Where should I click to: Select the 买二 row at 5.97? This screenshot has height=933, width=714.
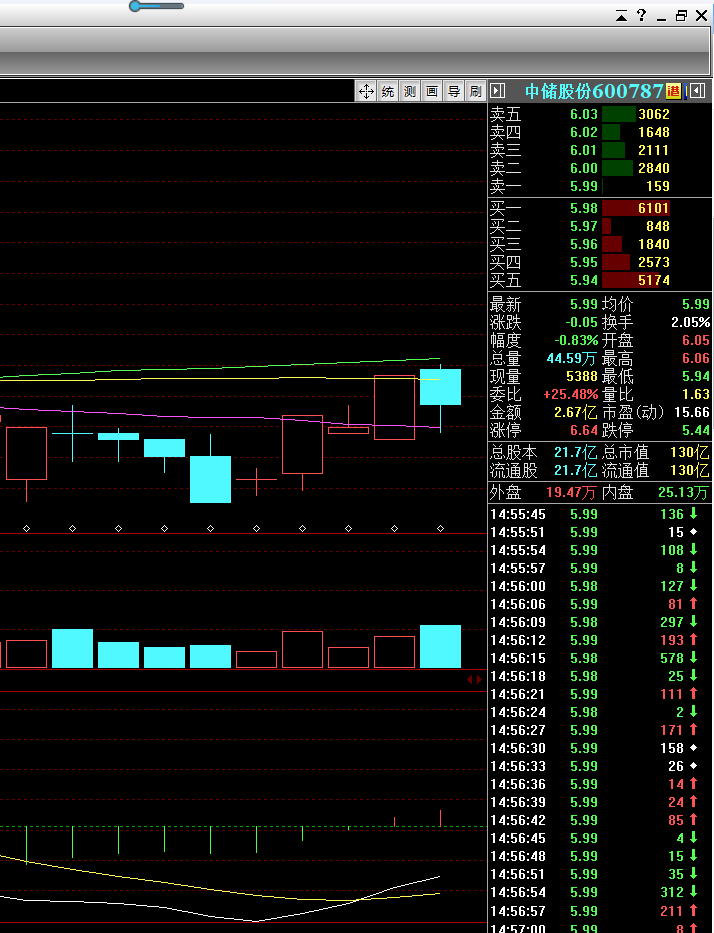click(x=600, y=226)
